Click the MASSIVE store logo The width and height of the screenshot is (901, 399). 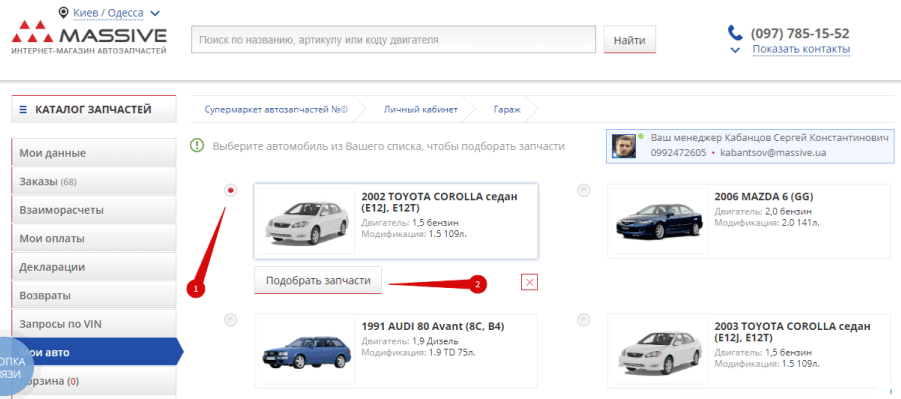[89, 38]
